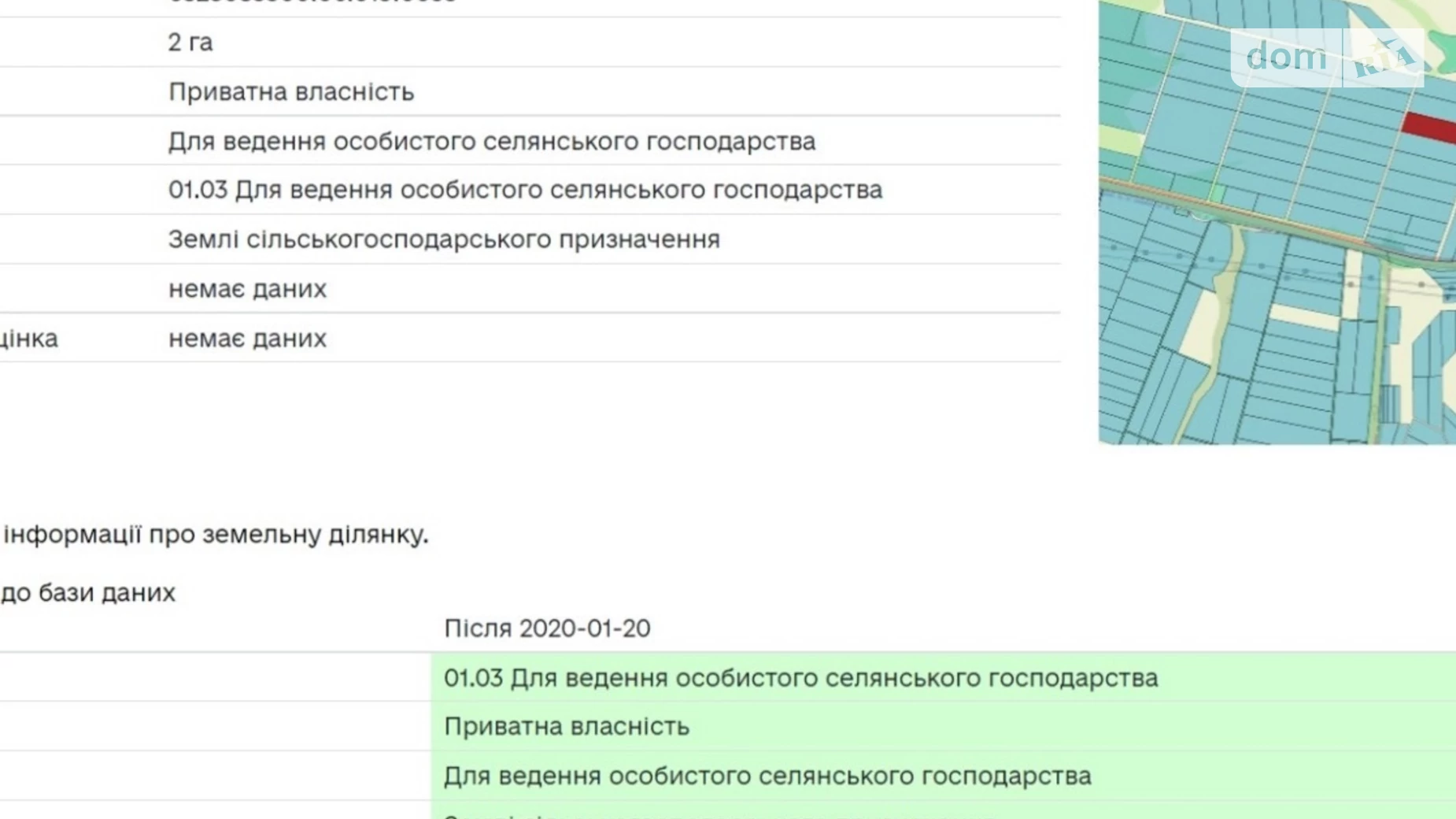Click "Приватна власність" in the top table
Image resolution: width=1456 pixels, height=819 pixels.
click(291, 92)
